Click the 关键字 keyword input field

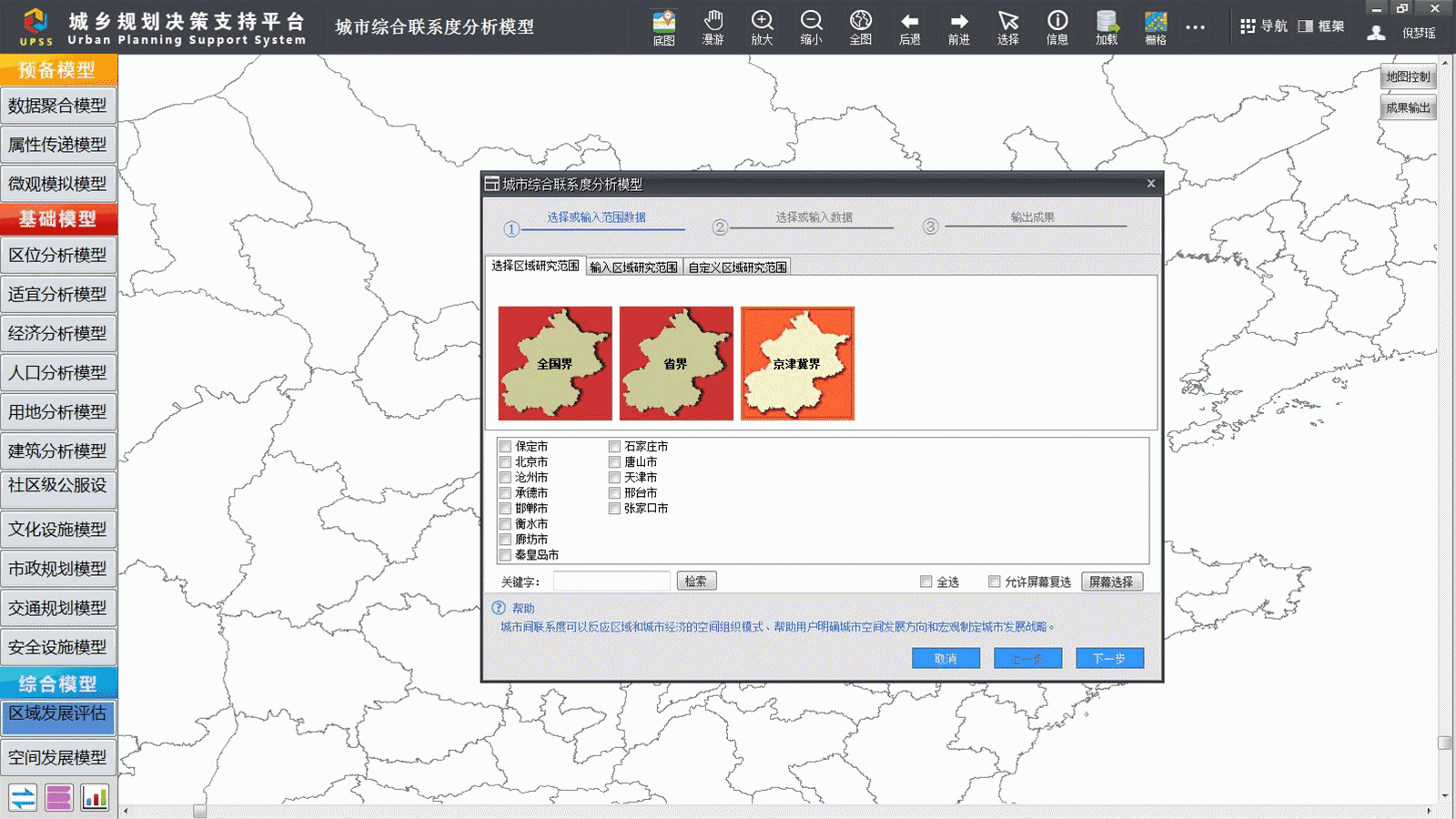click(x=612, y=581)
